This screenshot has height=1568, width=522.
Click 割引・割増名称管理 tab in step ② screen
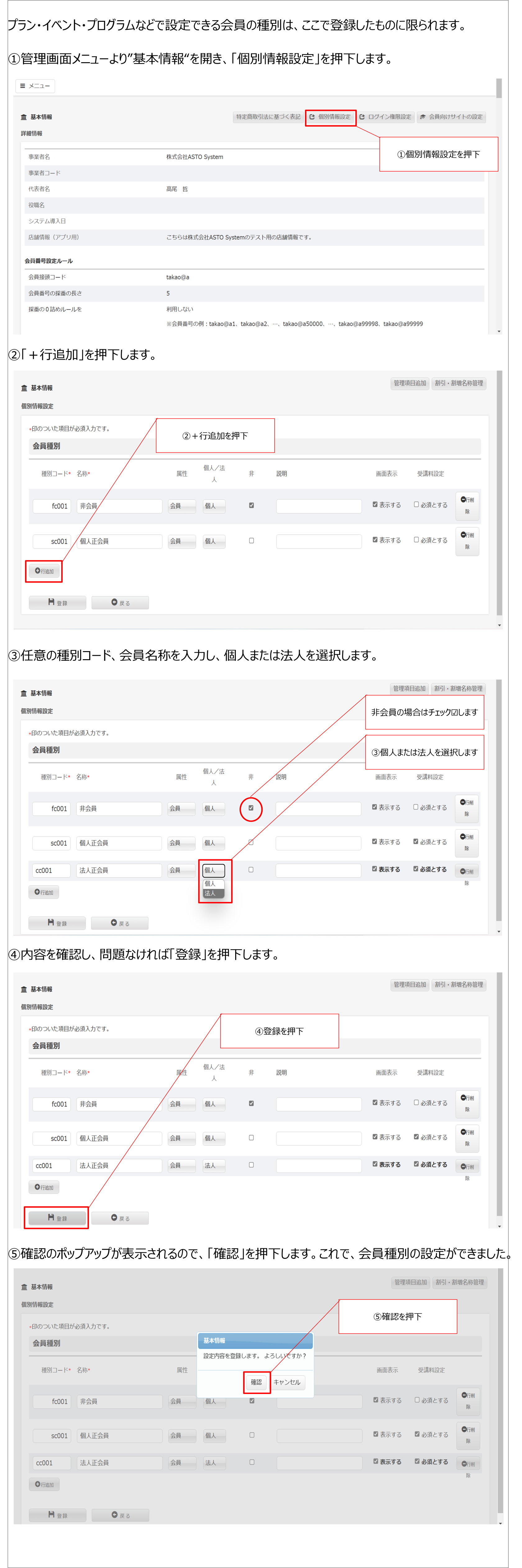pyautogui.click(x=459, y=384)
